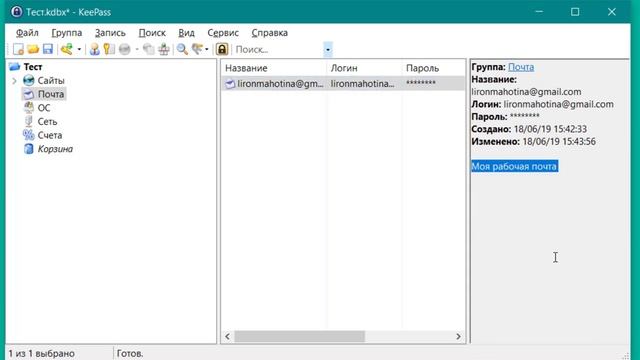
Task: Copy password via the key toolbar icon
Action: [x=109, y=49]
